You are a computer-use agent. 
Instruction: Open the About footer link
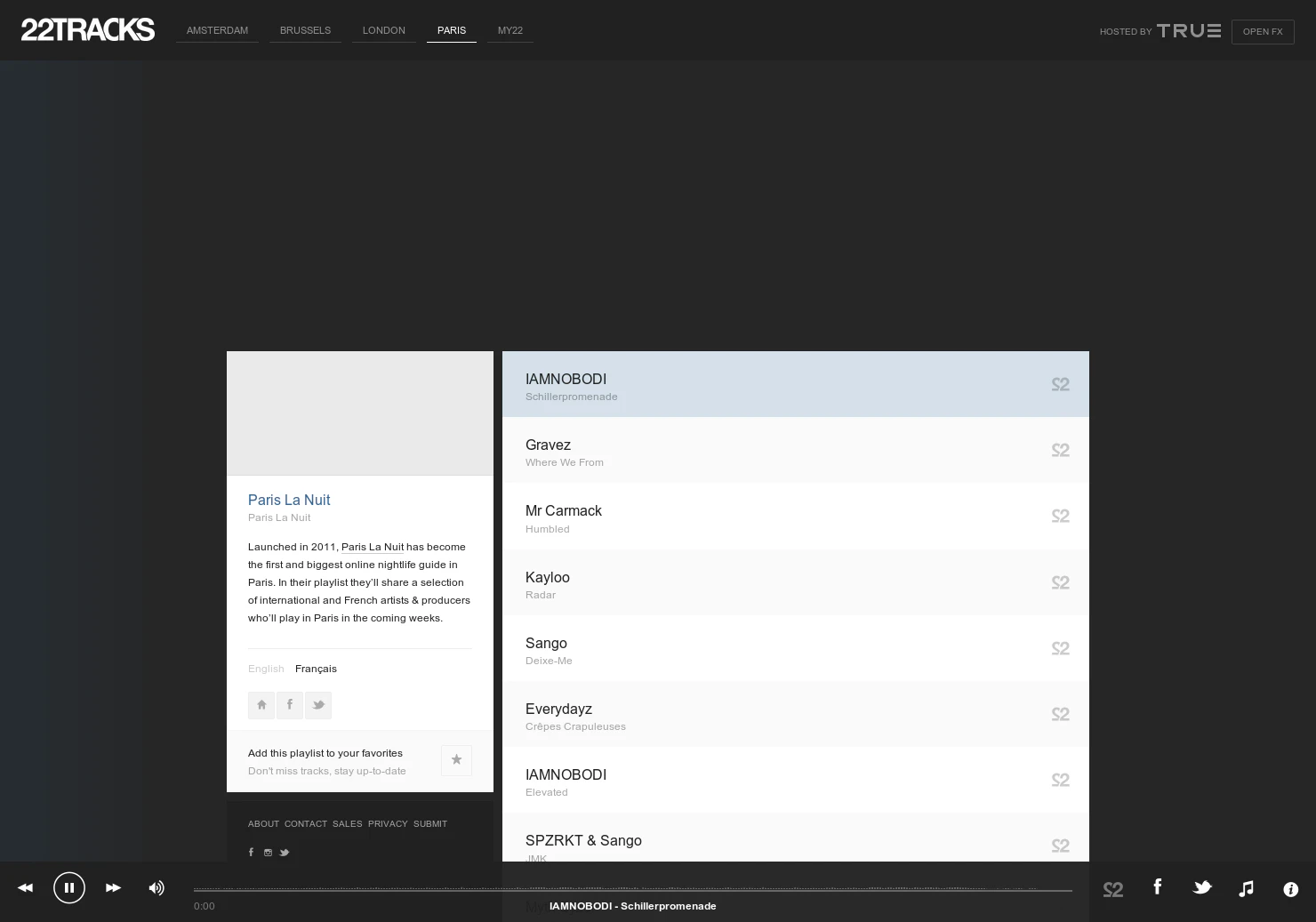pos(263,824)
